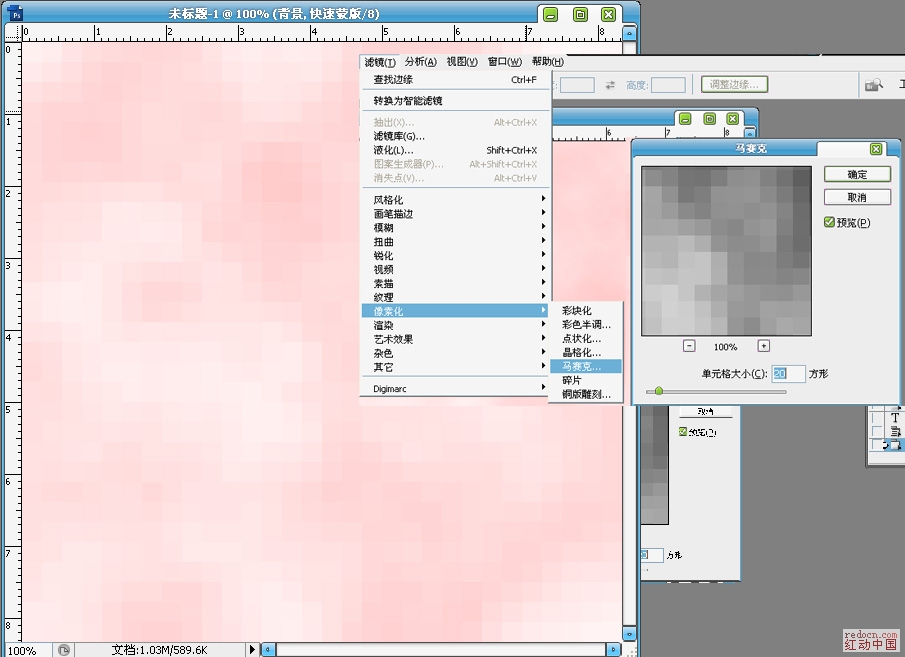Select 马赛克... filter
905x657 pixels.
click(x=585, y=366)
